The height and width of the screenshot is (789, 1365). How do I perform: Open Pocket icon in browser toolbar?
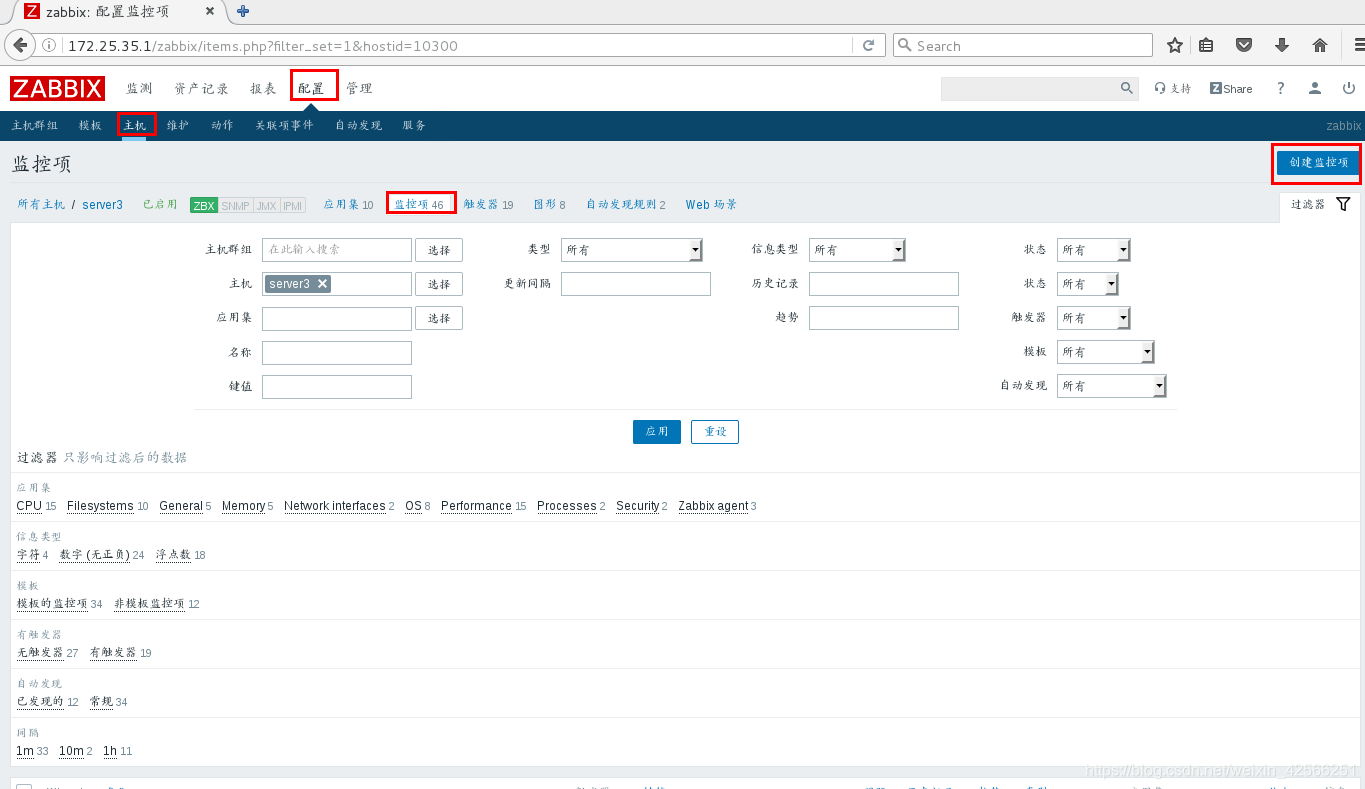pyautogui.click(x=1244, y=45)
